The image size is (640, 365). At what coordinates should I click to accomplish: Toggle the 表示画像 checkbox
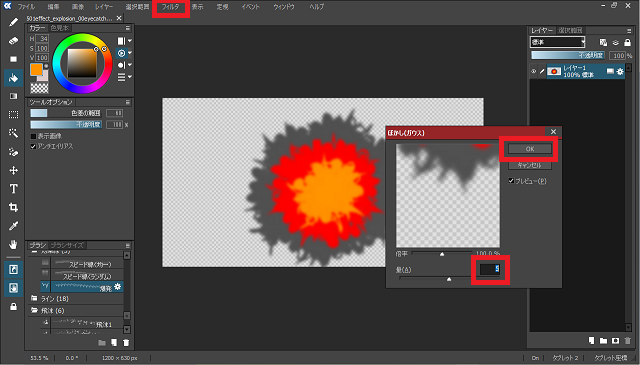tap(33, 136)
